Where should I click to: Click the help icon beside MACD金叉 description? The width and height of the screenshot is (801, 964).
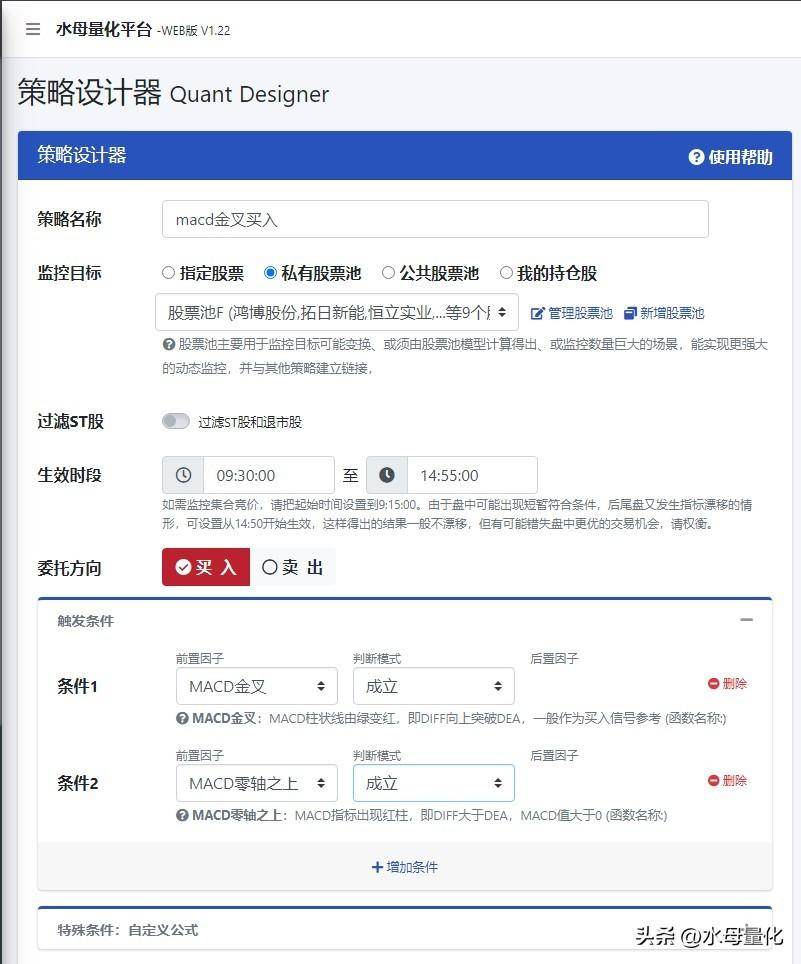tap(182, 718)
